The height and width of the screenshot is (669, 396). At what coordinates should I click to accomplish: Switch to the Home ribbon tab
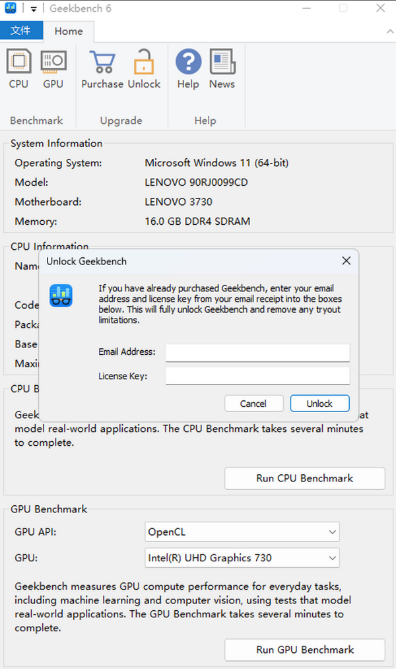click(69, 31)
